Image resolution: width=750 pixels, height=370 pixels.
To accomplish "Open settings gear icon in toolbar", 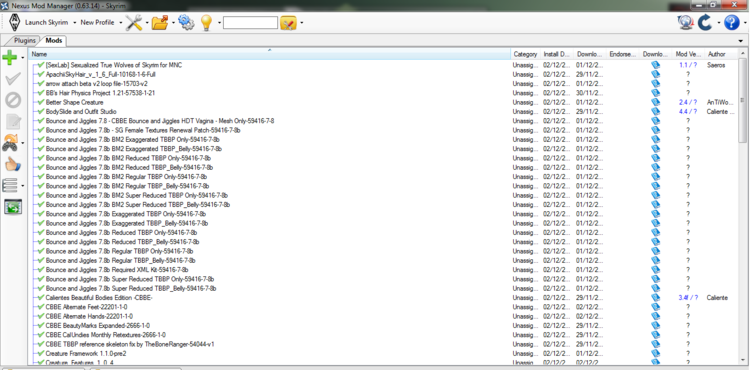I will [186, 22].
